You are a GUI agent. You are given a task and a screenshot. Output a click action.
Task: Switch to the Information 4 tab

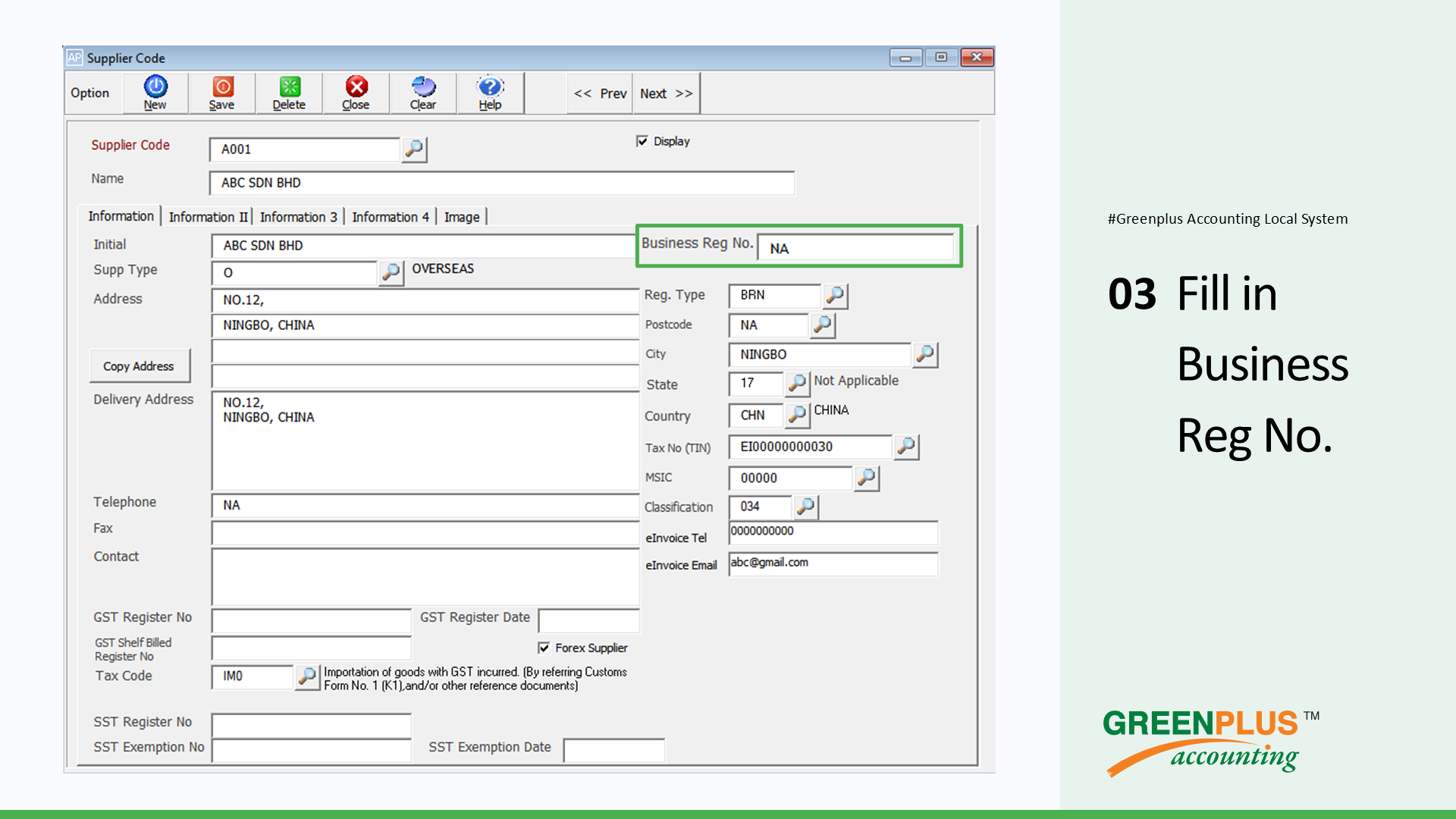point(391,217)
